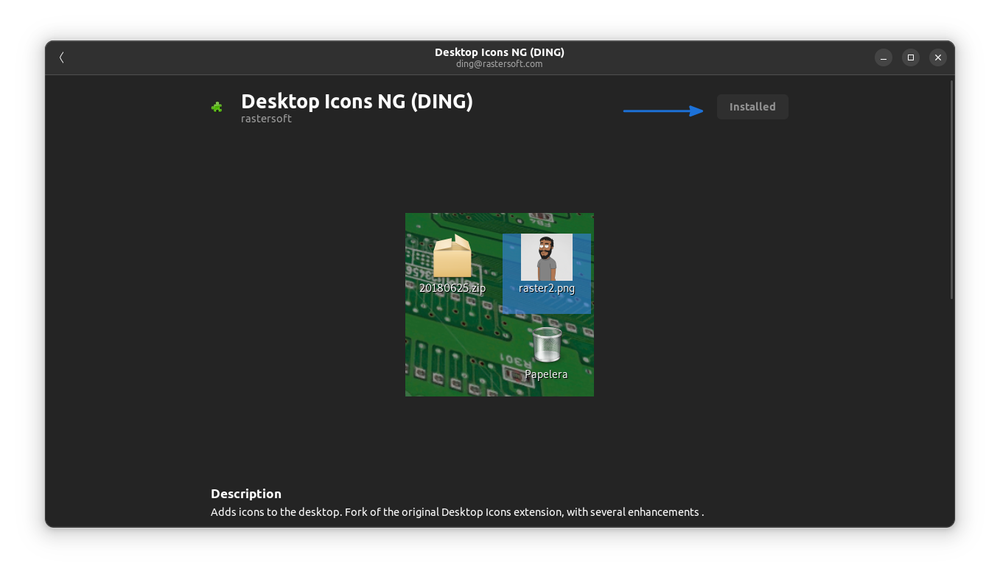Click the extension description text

[455, 511]
